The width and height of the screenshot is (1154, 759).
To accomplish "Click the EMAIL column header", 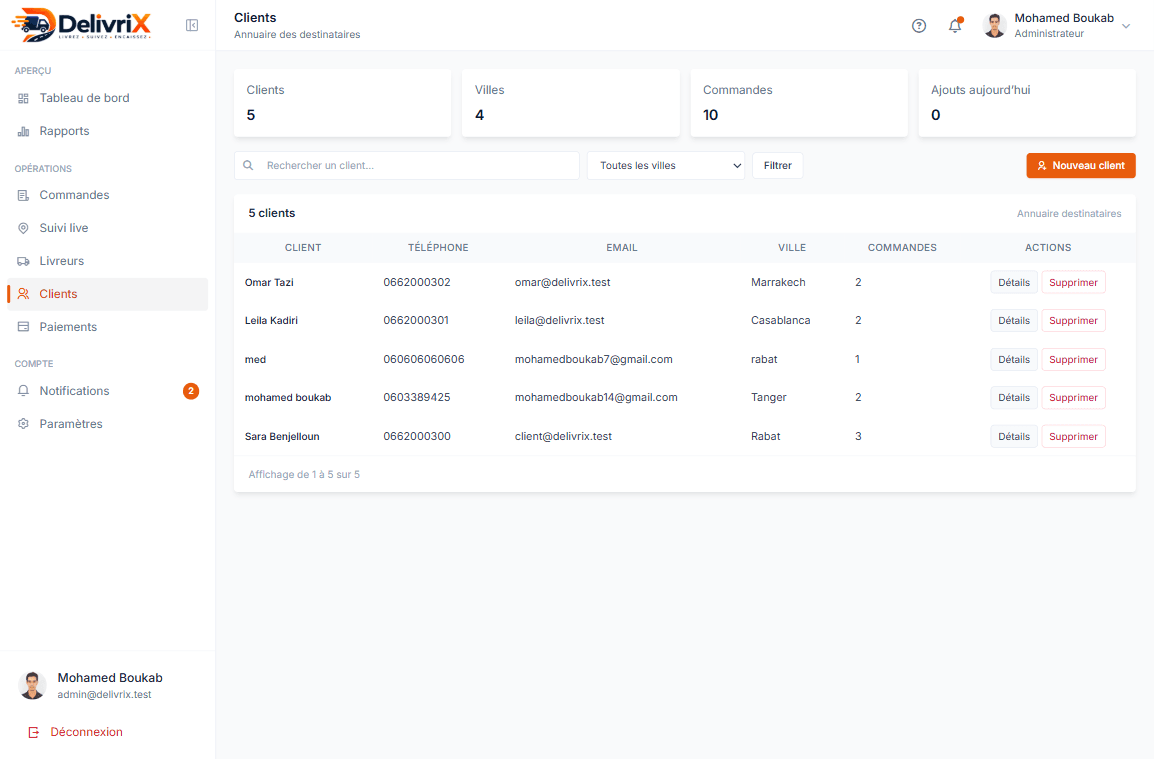I will [622, 248].
